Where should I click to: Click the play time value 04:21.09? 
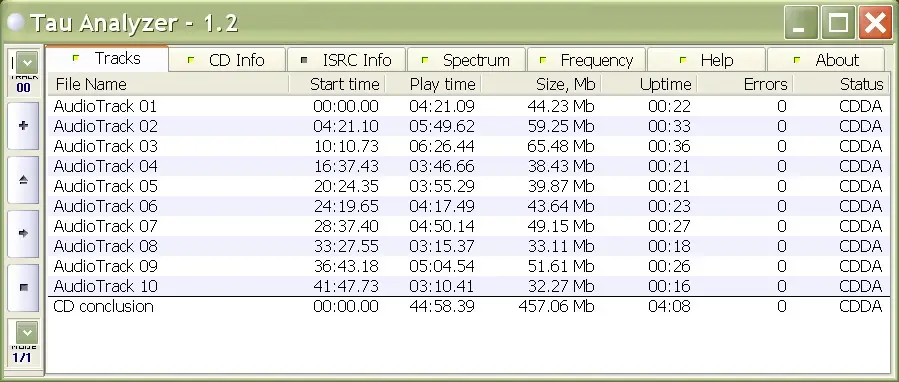tap(442, 106)
